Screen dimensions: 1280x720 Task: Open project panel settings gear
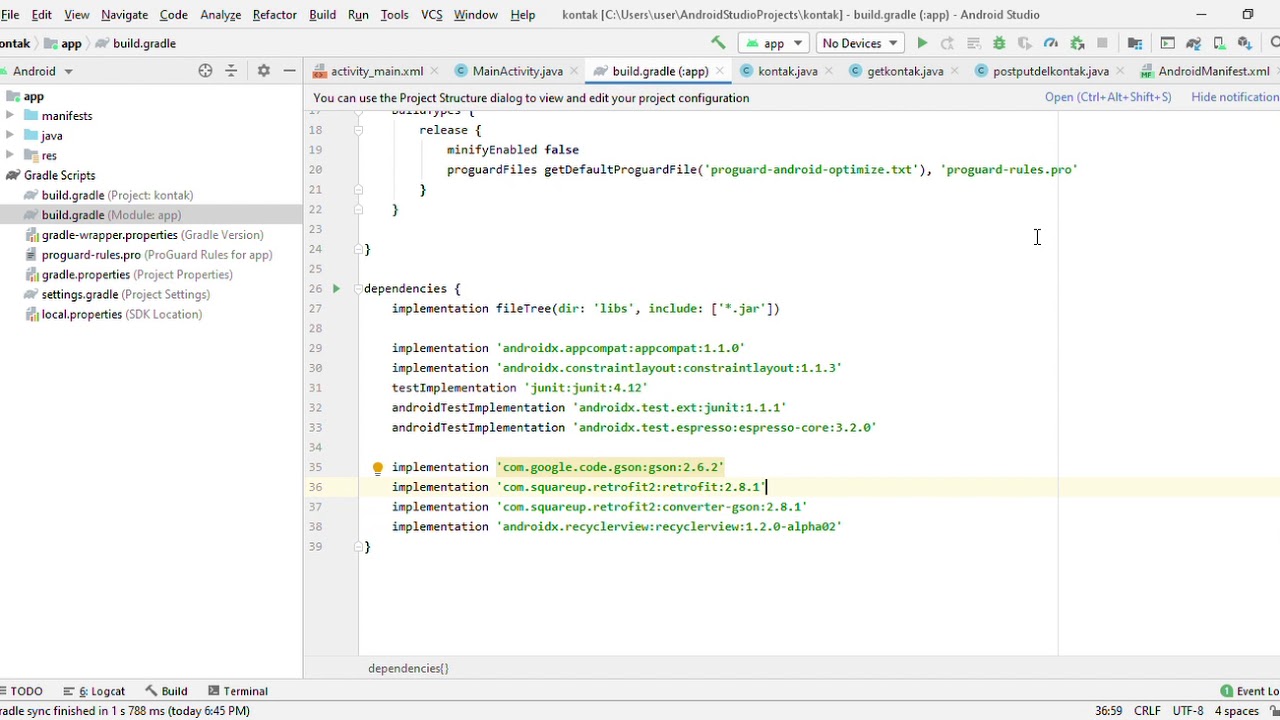[263, 70]
